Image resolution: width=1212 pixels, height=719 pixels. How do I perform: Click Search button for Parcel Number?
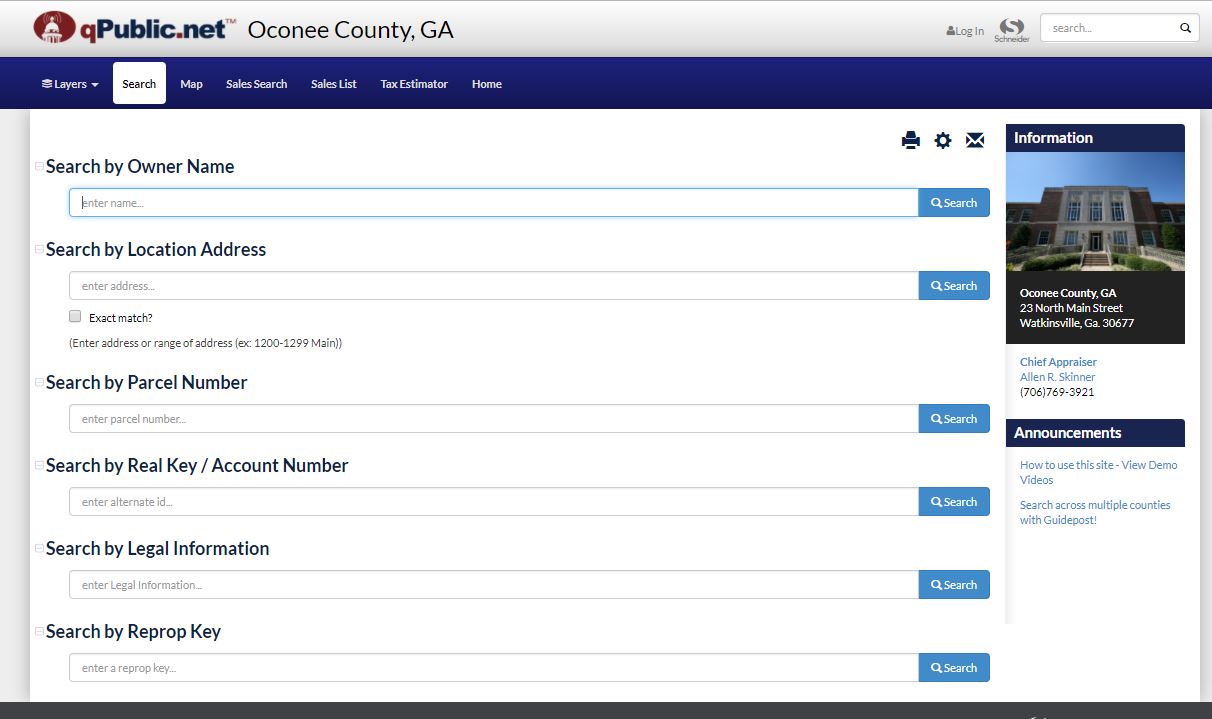tap(954, 419)
